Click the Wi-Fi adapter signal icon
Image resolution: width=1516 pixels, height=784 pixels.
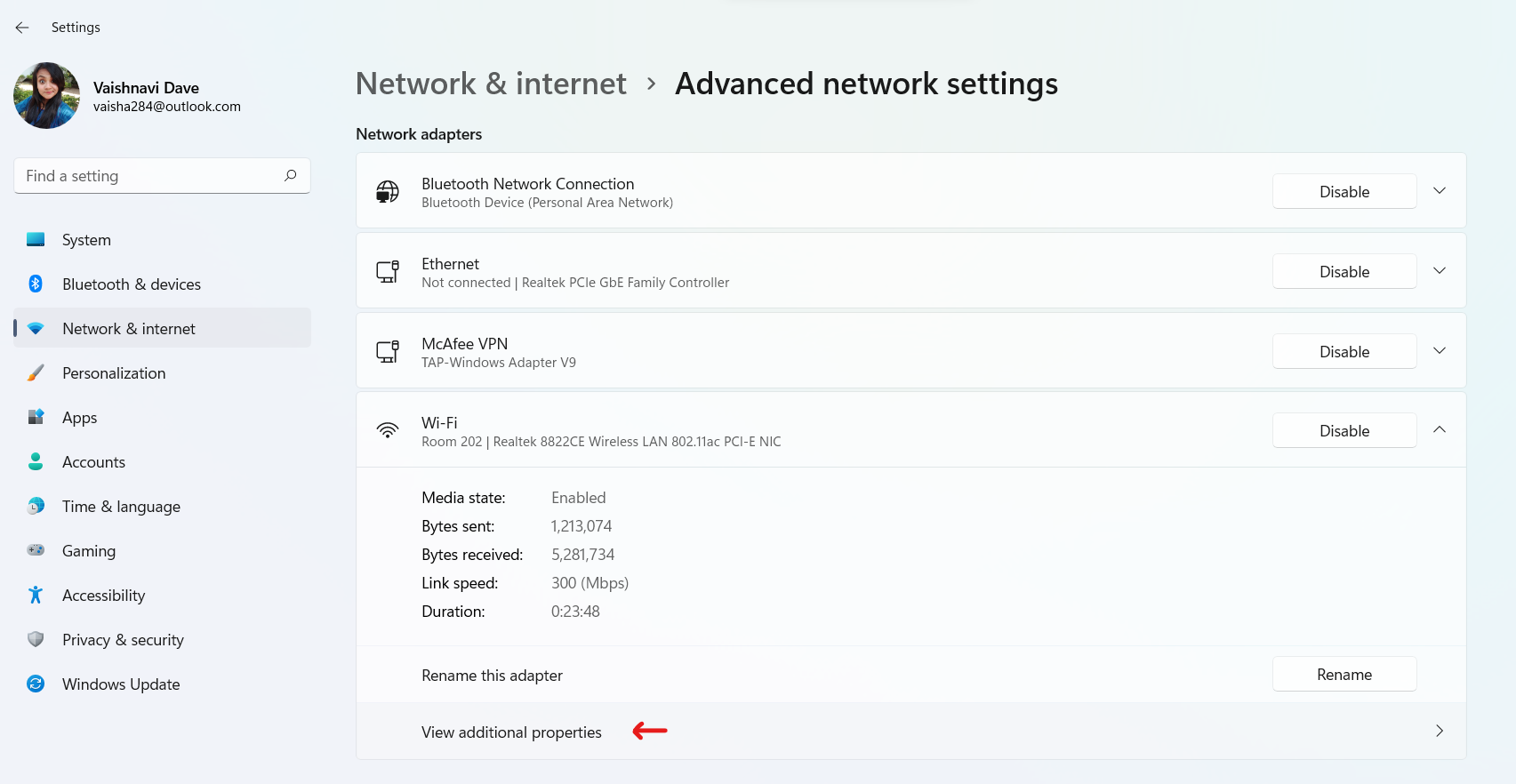click(x=388, y=431)
